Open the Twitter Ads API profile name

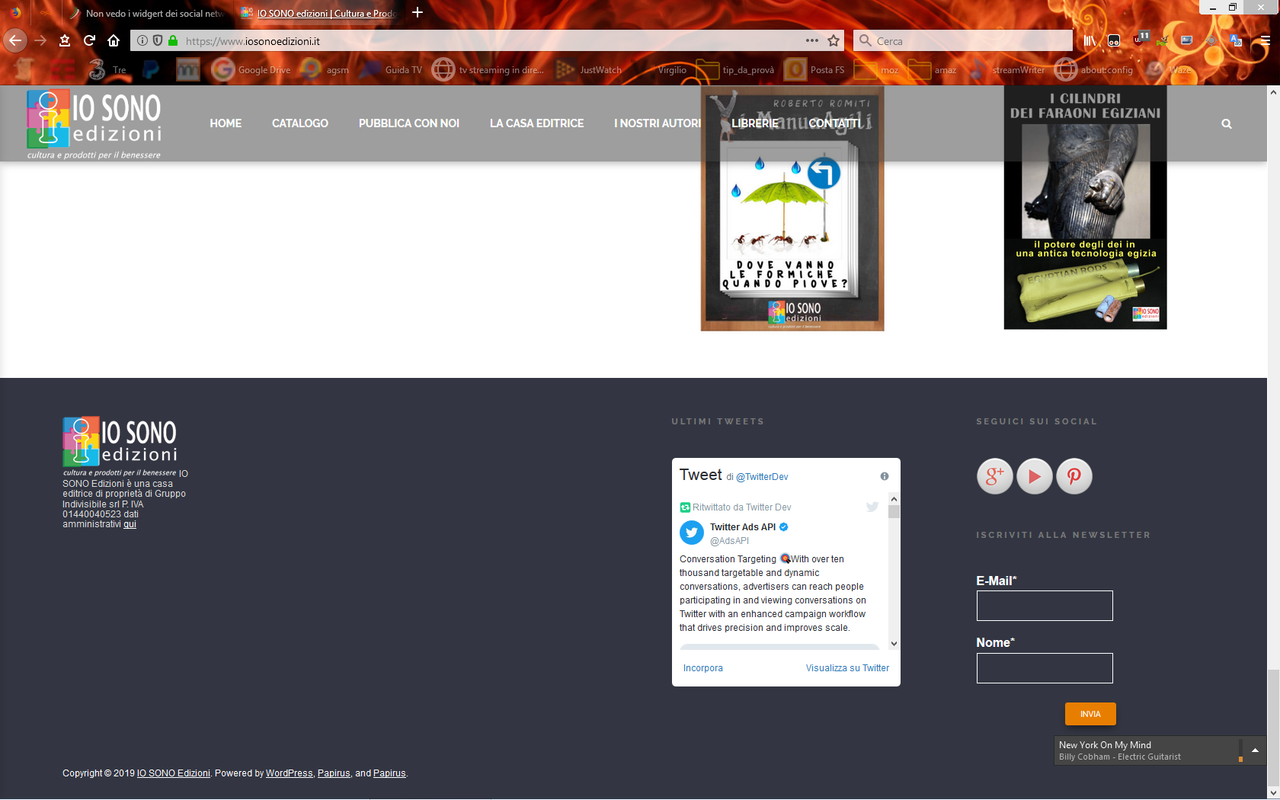(x=743, y=527)
